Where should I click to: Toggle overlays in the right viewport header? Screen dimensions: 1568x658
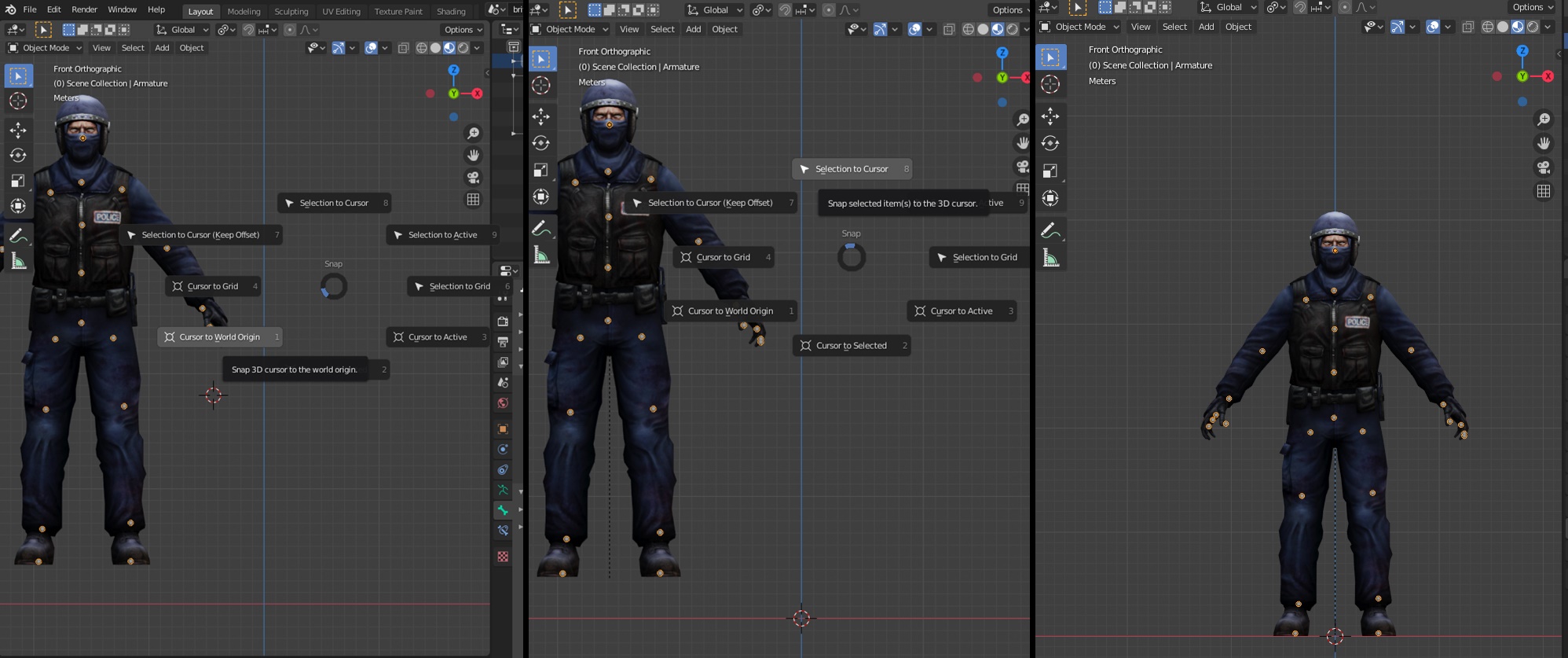coord(1433,27)
